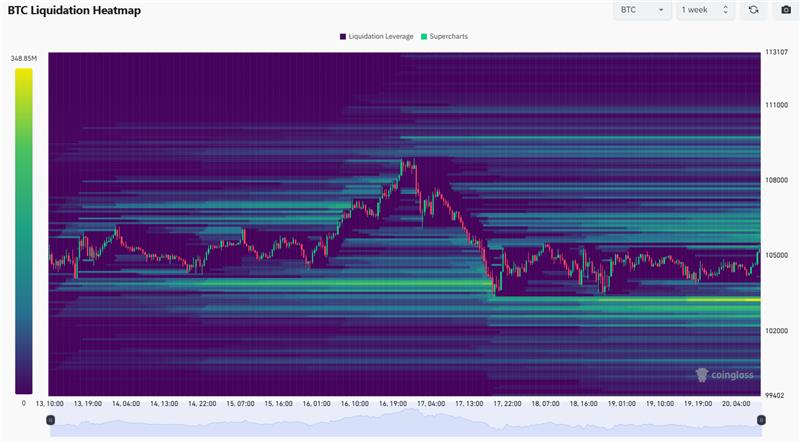Click the 16, 01:00 time axis label
This screenshot has height=443, width=800.
click(316, 404)
